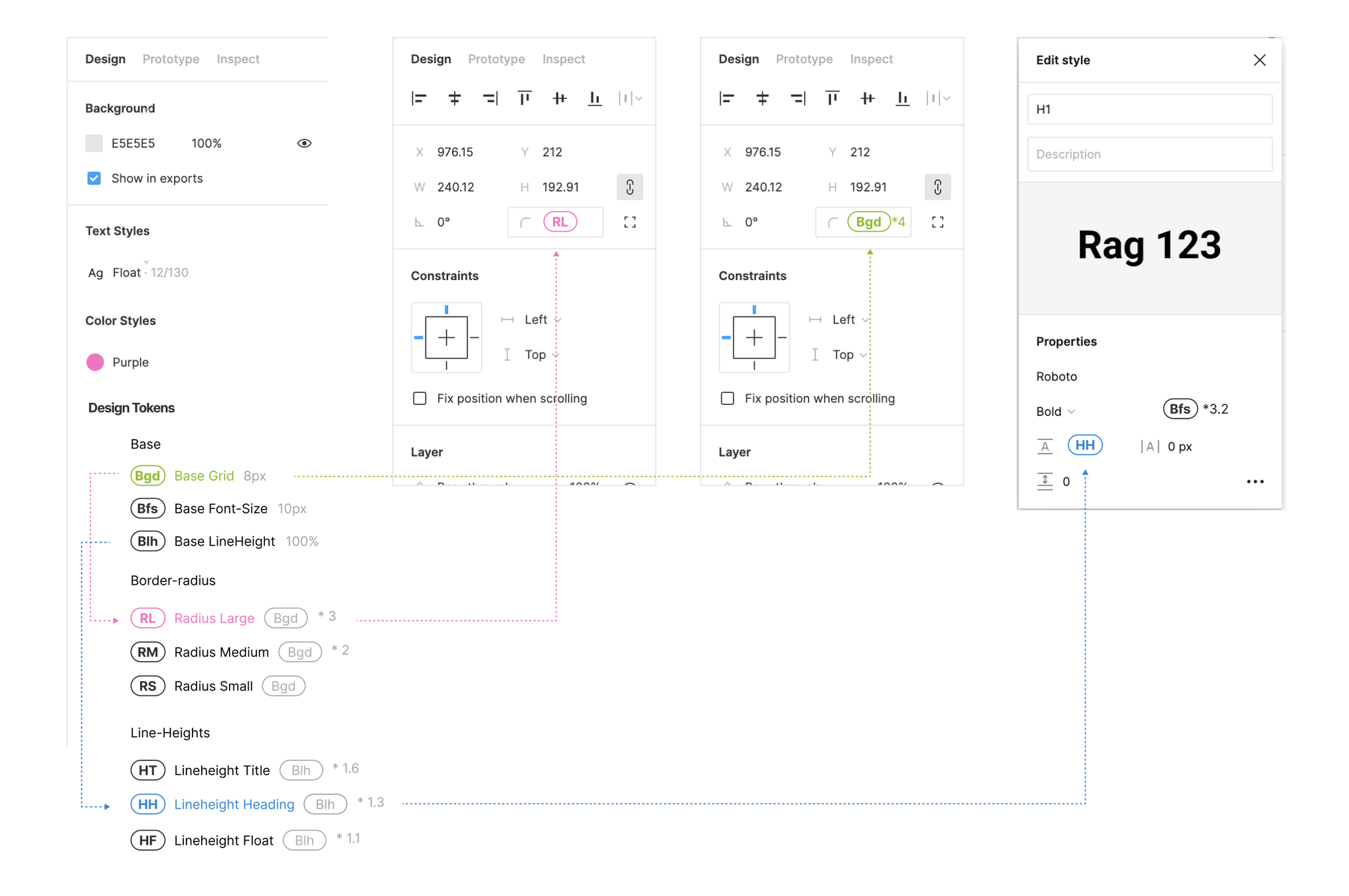Image resolution: width=1349 pixels, height=896 pixels.
Task: Click align right icon in third panel
Action: 798,99
